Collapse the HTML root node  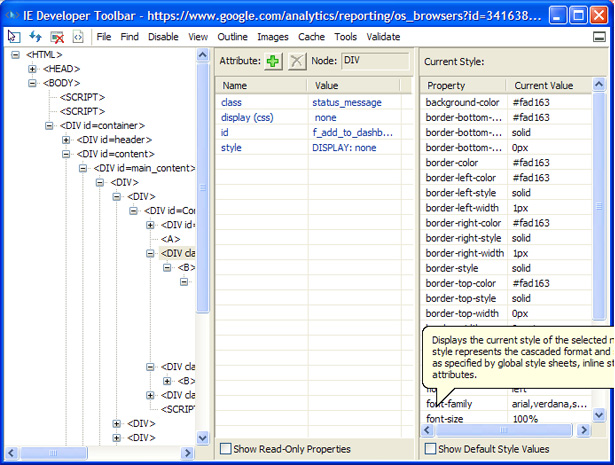[x=15, y=54]
